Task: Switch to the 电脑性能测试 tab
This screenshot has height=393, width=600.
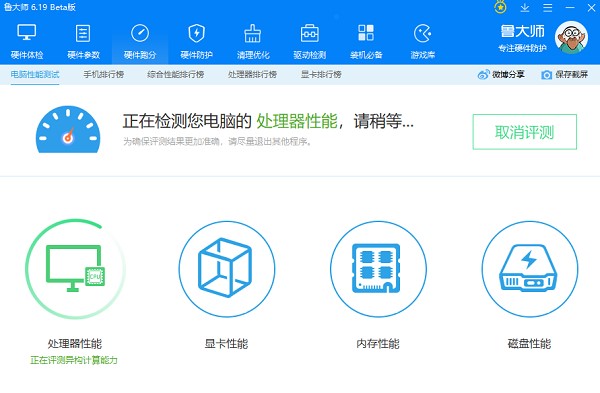Action: click(35, 74)
